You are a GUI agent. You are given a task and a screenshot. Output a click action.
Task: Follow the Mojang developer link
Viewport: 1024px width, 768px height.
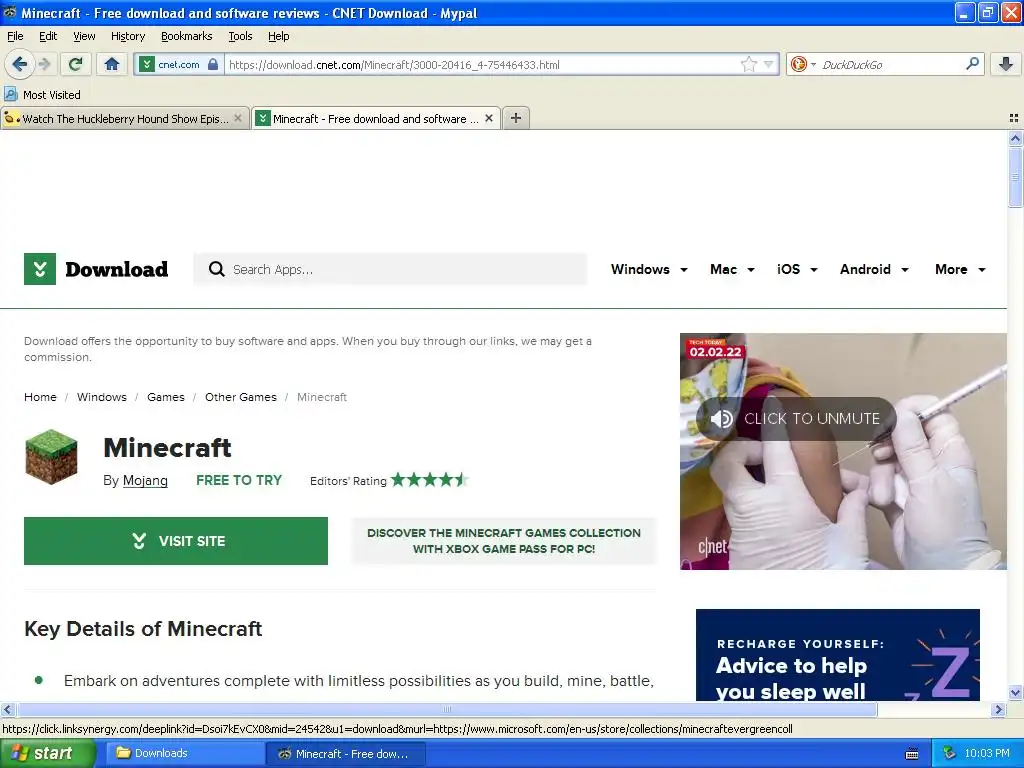[145, 481]
